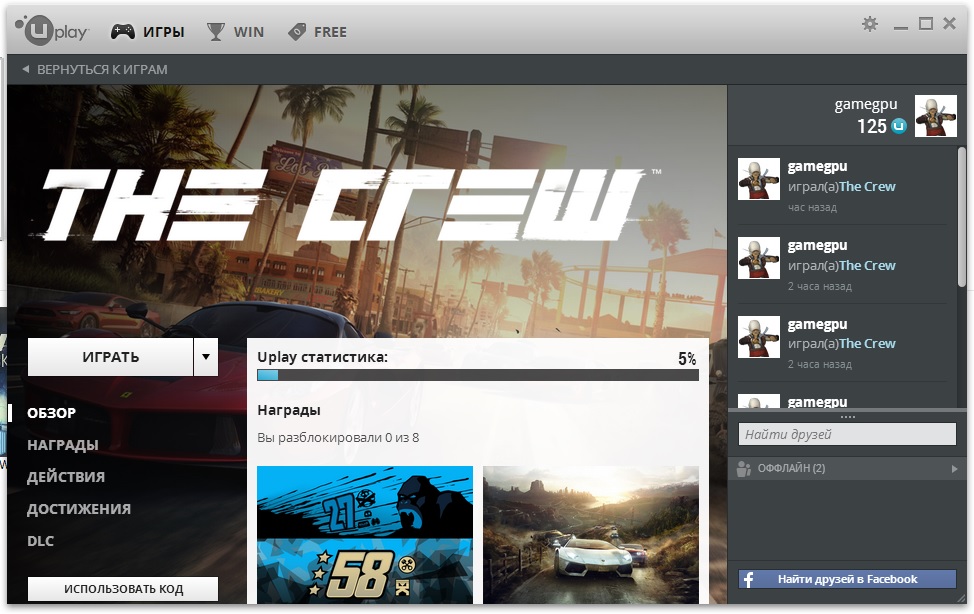Click the час назад timestamp
This screenshot has height=614, width=974.
(x=812, y=208)
